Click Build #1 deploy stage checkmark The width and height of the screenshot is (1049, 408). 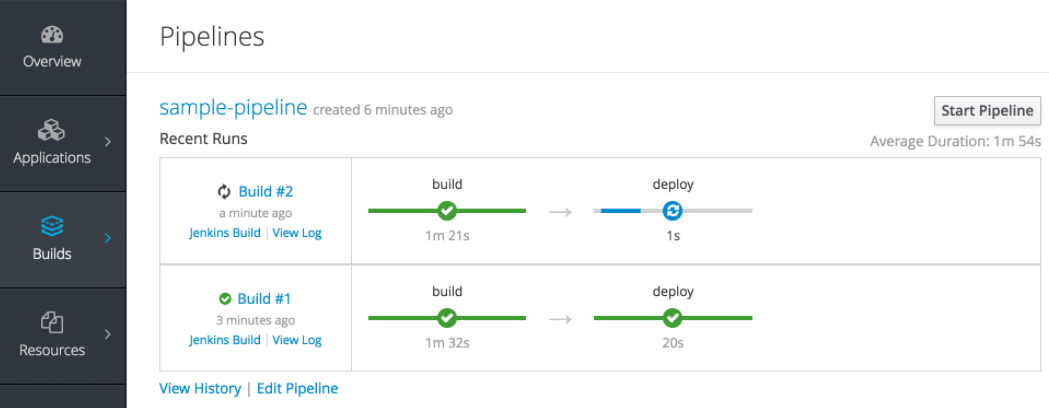tap(672, 318)
